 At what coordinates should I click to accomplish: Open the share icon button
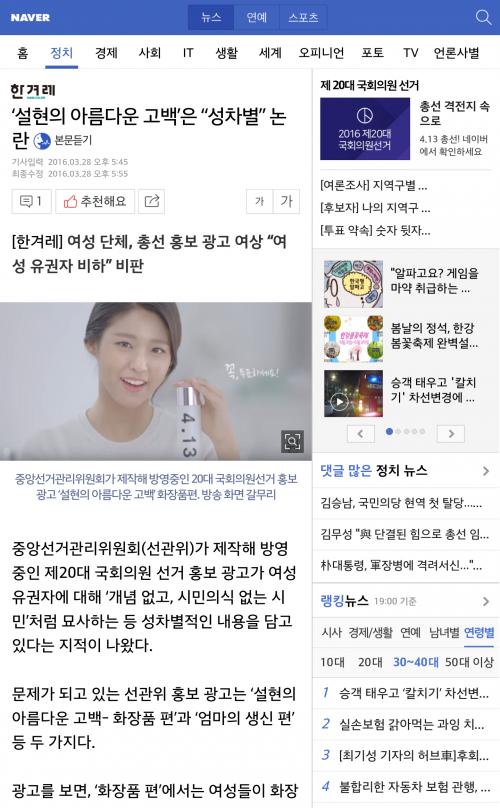152,201
